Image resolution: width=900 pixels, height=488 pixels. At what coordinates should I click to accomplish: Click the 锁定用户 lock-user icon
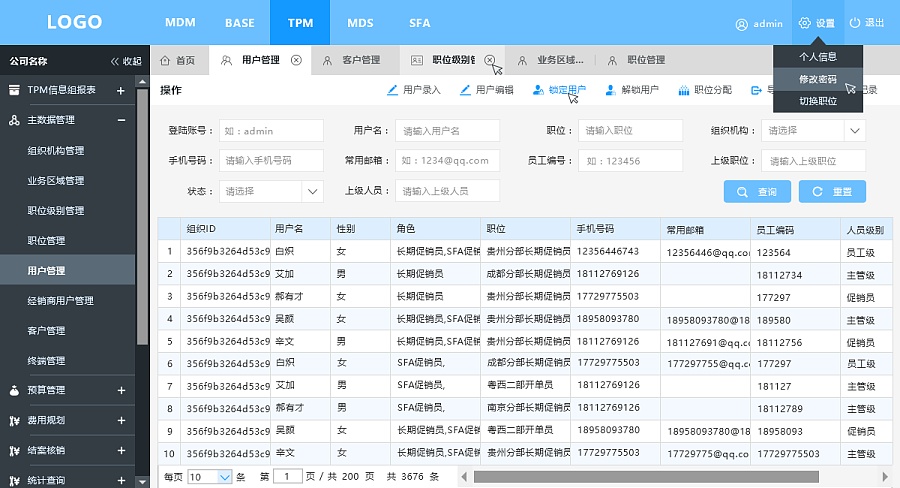click(x=538, y=90)
